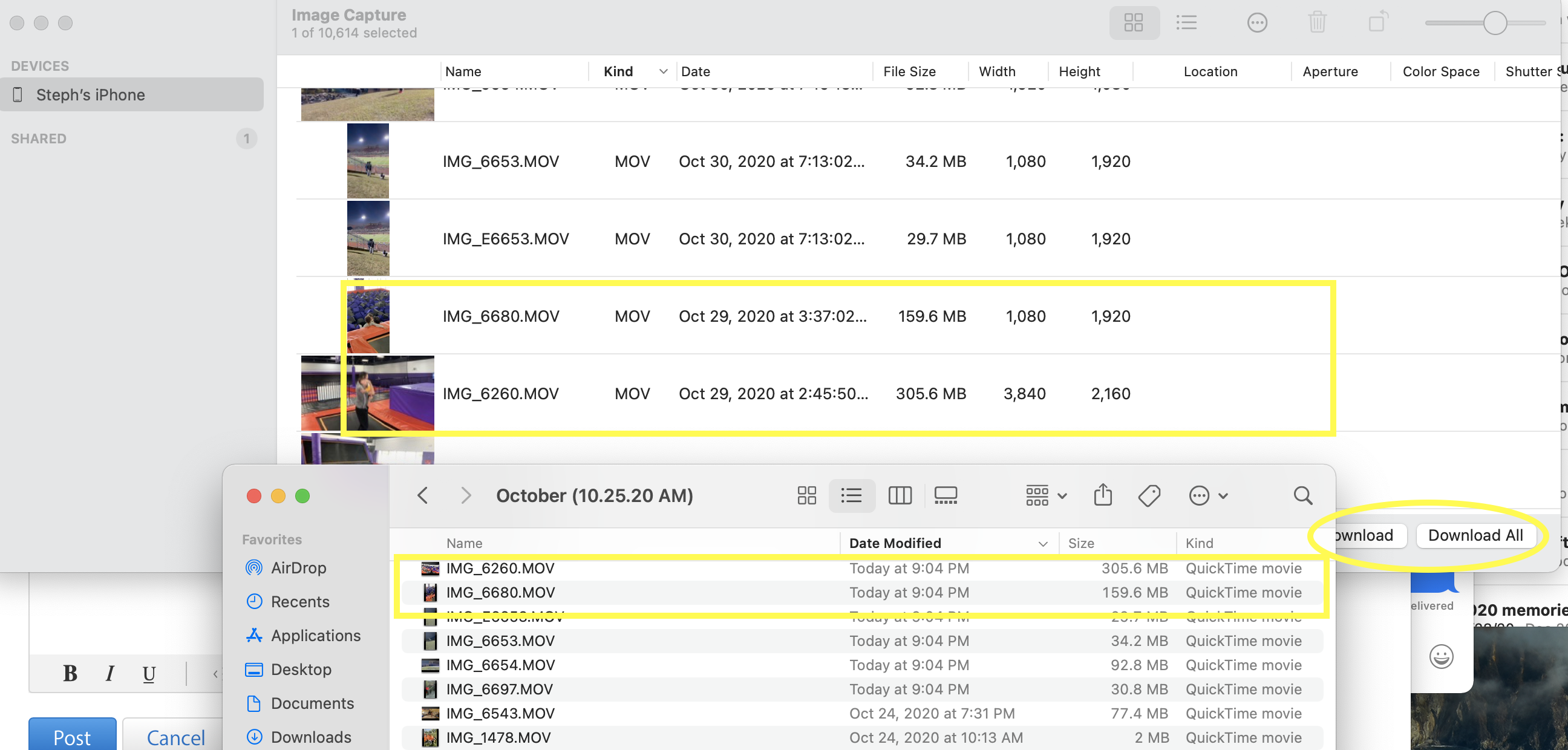Screen dimensions: 1568x750
Task: Click the Download All button
Action: tap(1475, 535)
